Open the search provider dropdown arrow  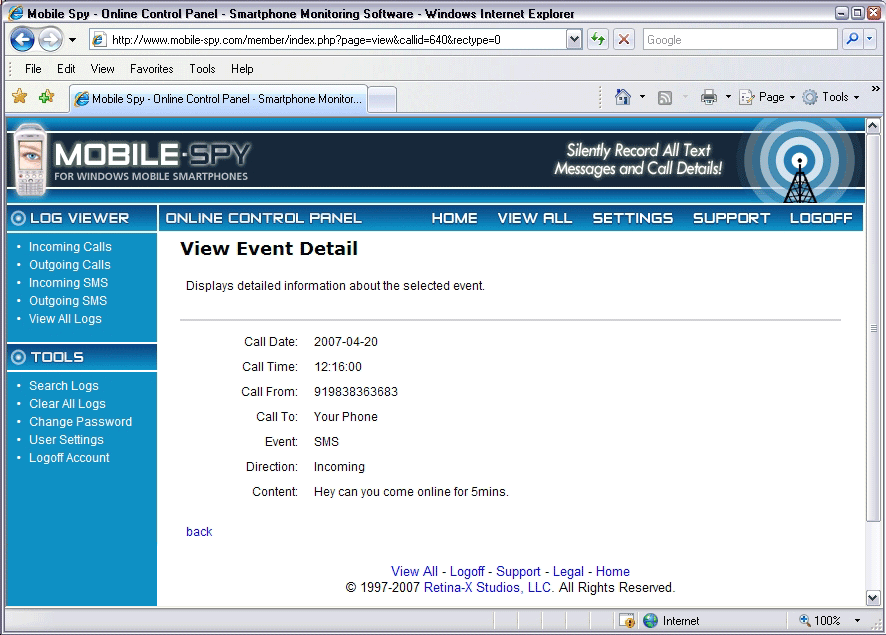[x=870, y=40]
